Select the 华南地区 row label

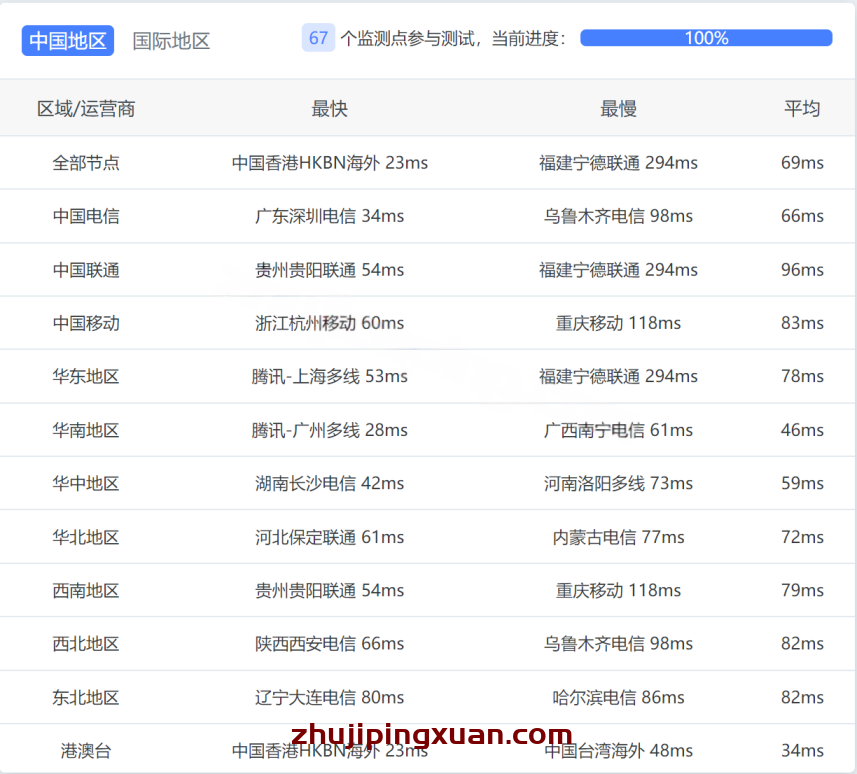click(x=86, y=430)
